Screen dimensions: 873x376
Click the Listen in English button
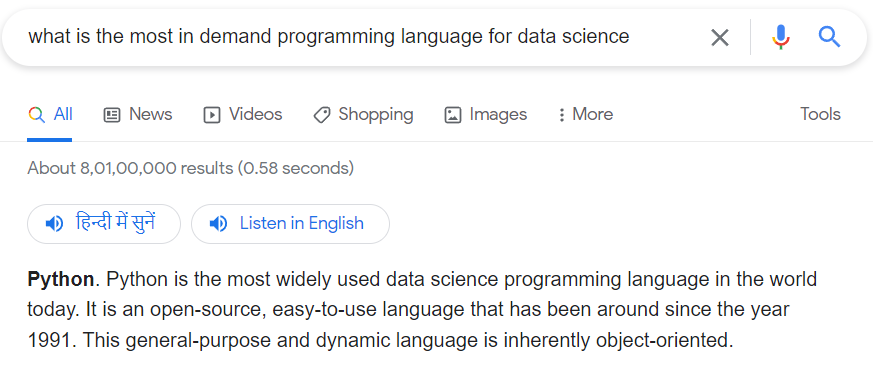point(290,224)
